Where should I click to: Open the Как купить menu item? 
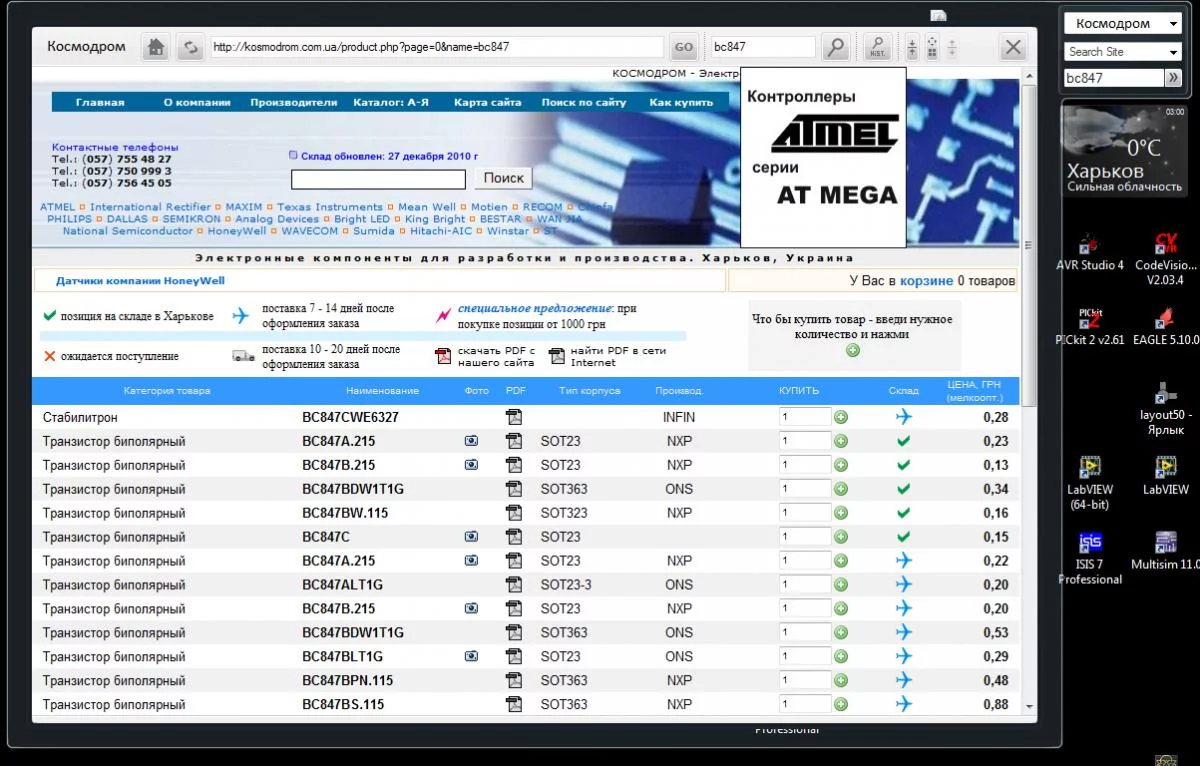681,102
